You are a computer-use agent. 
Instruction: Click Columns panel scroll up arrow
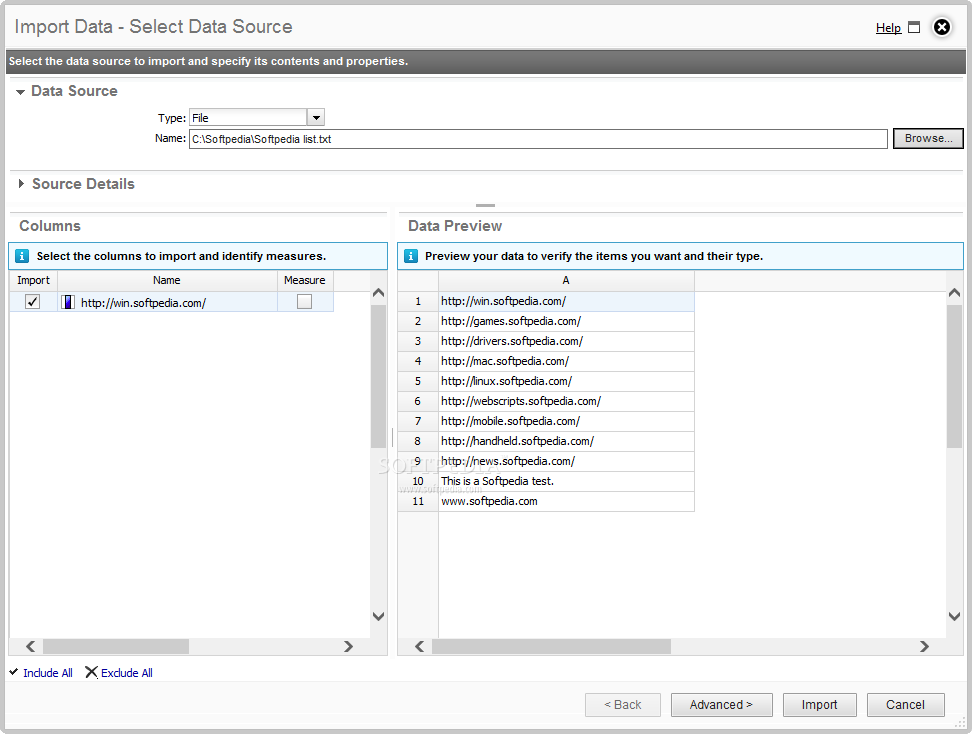(x=378, y=293)
